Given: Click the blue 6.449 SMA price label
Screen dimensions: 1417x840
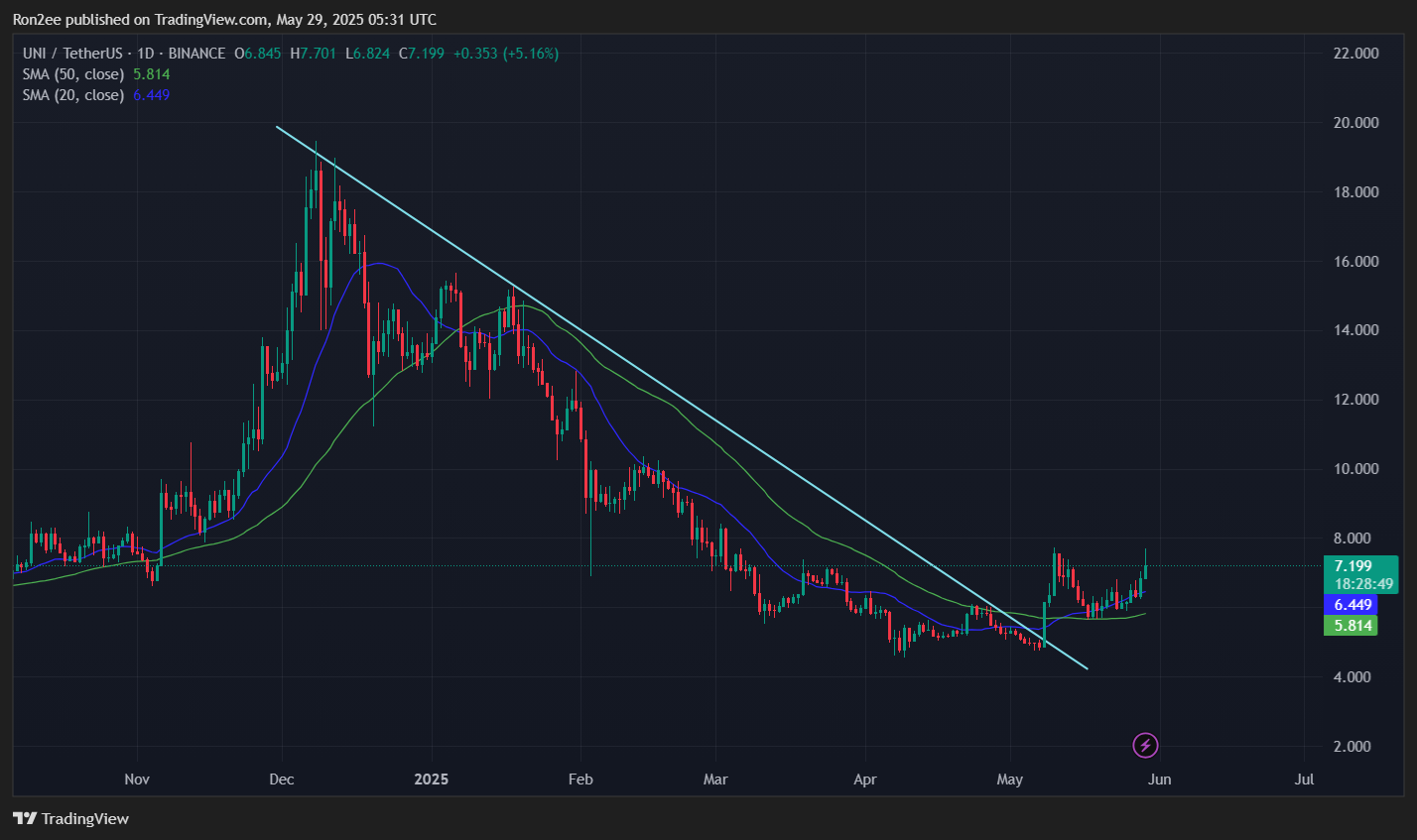Looking at the screenshot, I should 1353,605.
